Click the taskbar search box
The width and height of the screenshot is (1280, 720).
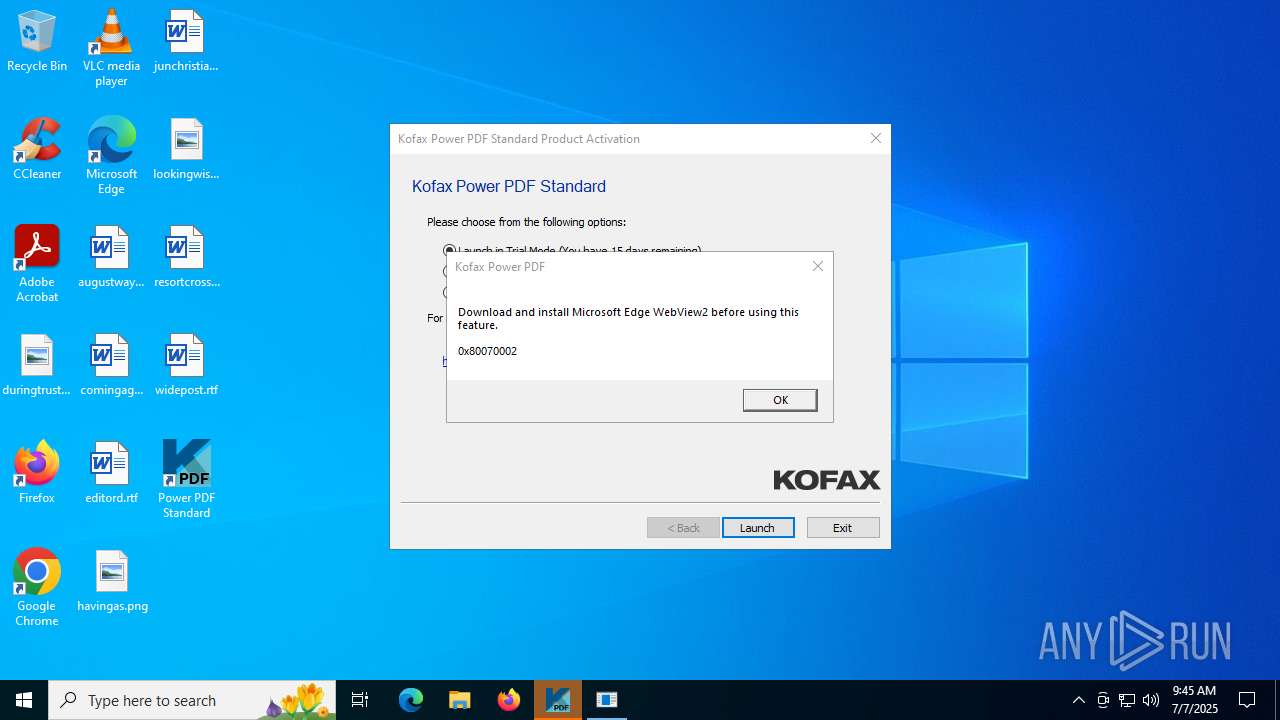tap(192, 700)
